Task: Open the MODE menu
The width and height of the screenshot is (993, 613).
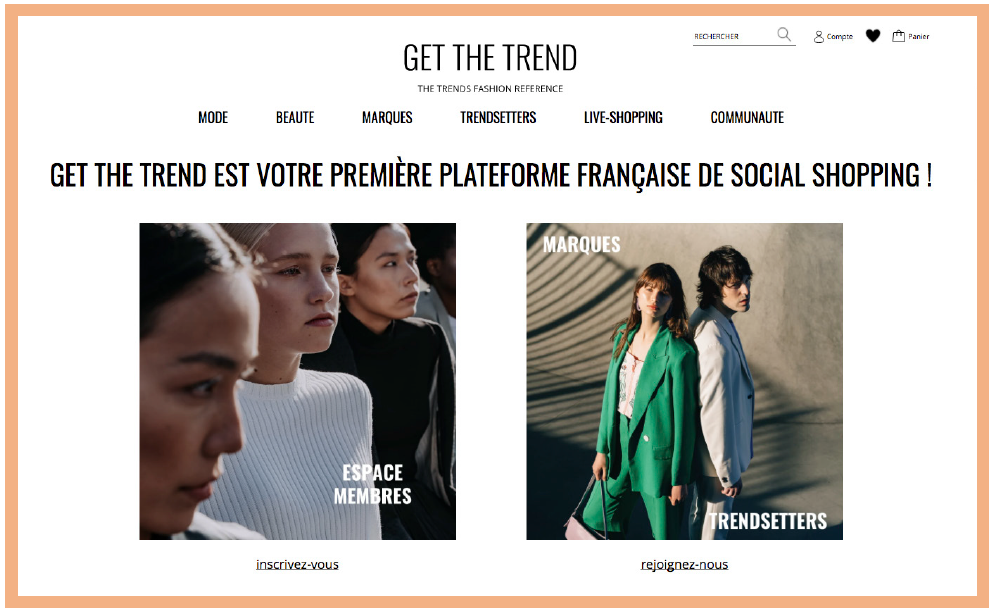Action: (213, 117)
